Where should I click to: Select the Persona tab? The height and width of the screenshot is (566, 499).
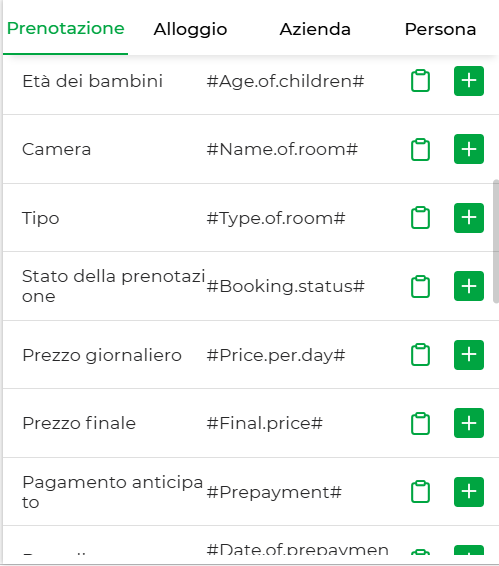tap(440, 29)
